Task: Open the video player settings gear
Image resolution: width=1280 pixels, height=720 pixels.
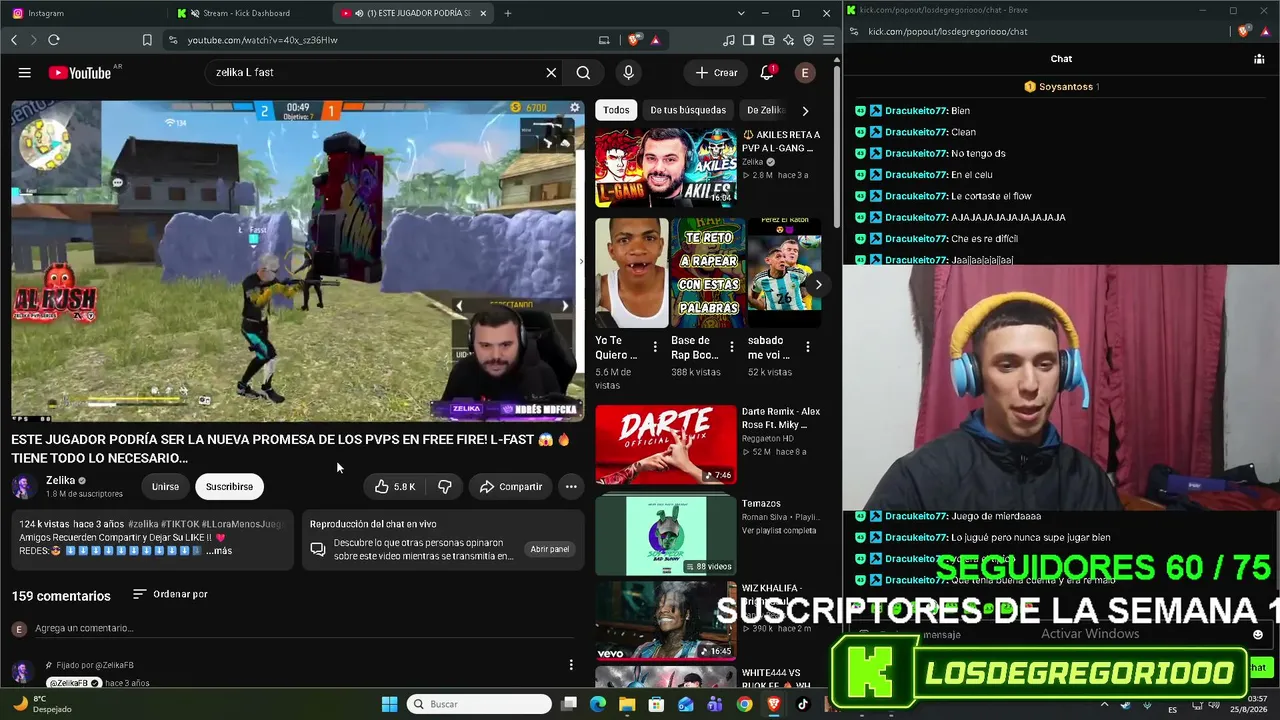Action: point(574,108)
